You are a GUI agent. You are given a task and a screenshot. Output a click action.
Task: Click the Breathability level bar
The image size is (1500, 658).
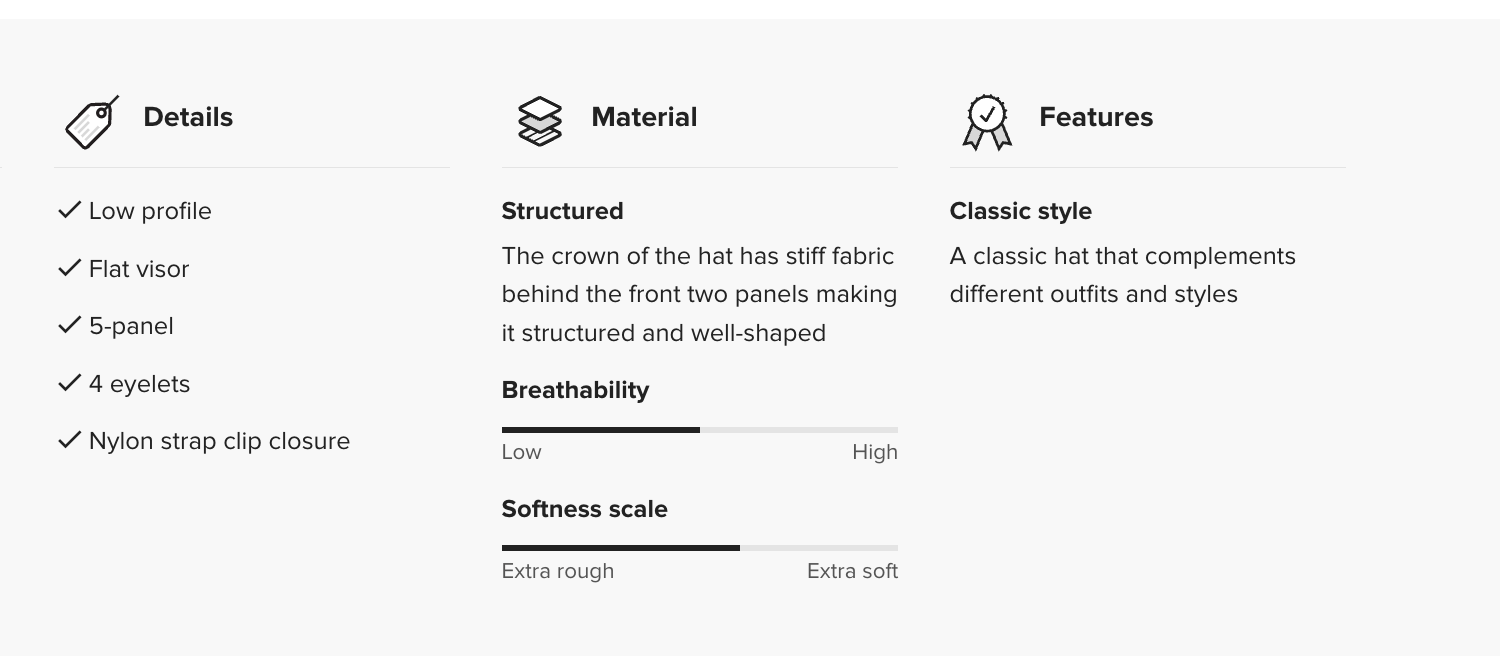click(x=699, y=430)
